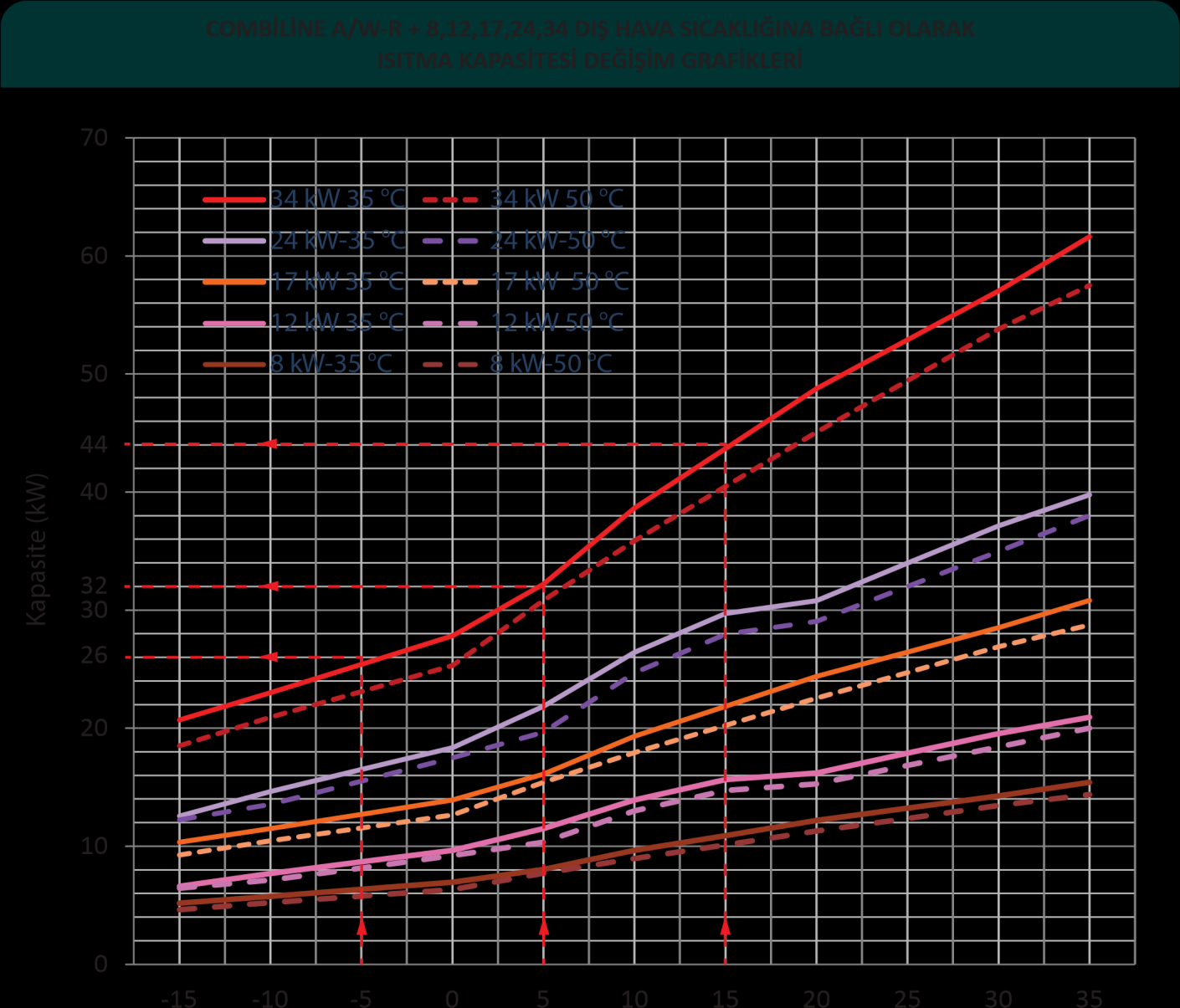Select the '24 kW-50 °C' legend entry text
The height and width of the screenshot is (1008, 1180).
click(x=558, y=240)
